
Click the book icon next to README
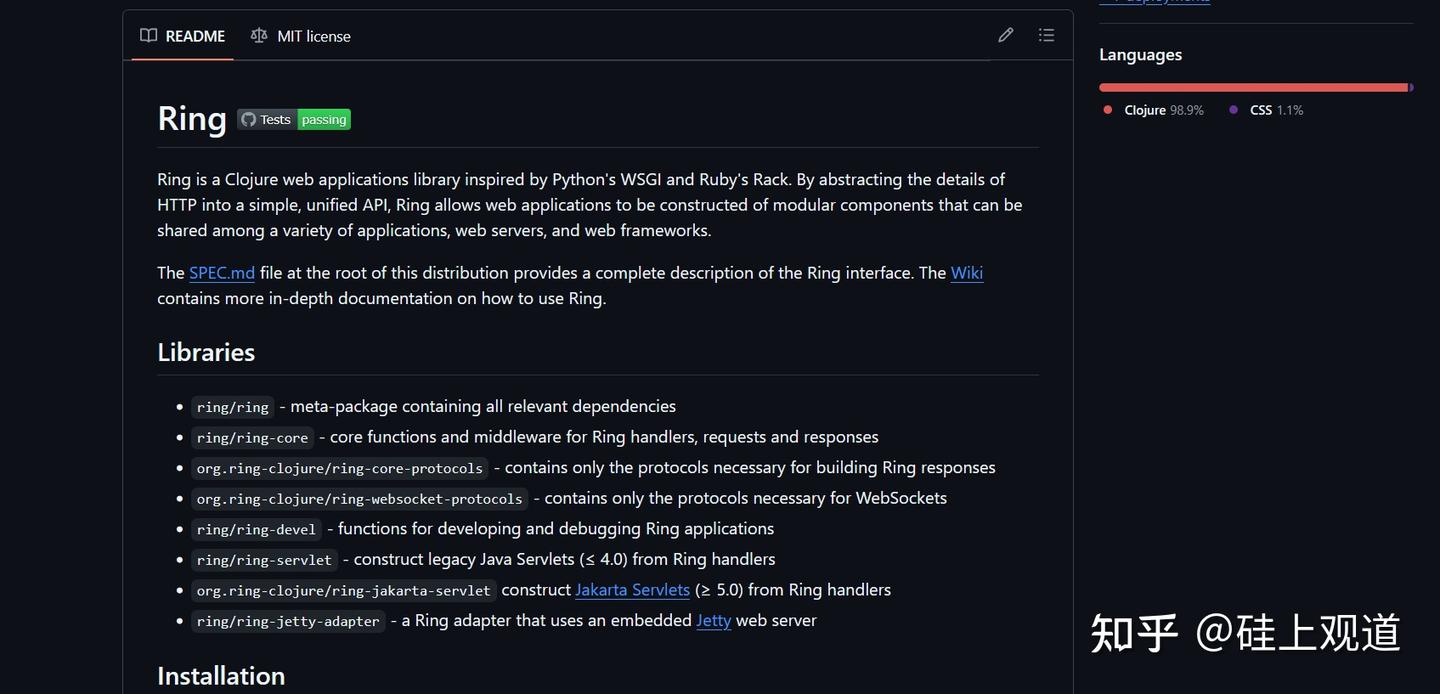(x=147, y=33)
